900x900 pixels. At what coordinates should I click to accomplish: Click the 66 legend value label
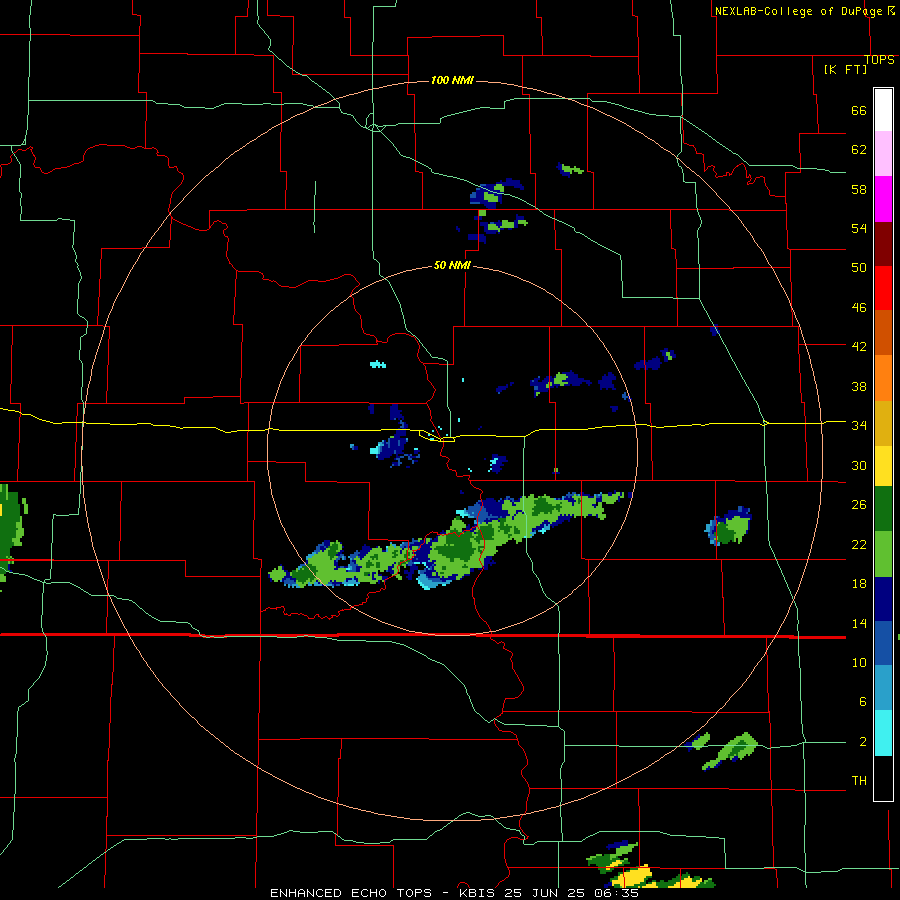(x=859, y=111)
